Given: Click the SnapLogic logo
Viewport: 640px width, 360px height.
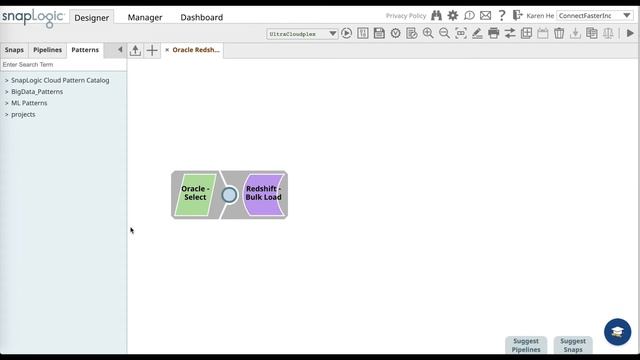Looking at the screenshot, I should 33,18.
